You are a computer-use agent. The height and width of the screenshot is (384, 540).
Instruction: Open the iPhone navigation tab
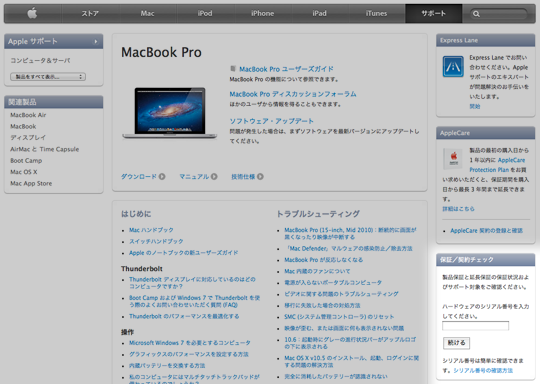click(262, 13)
